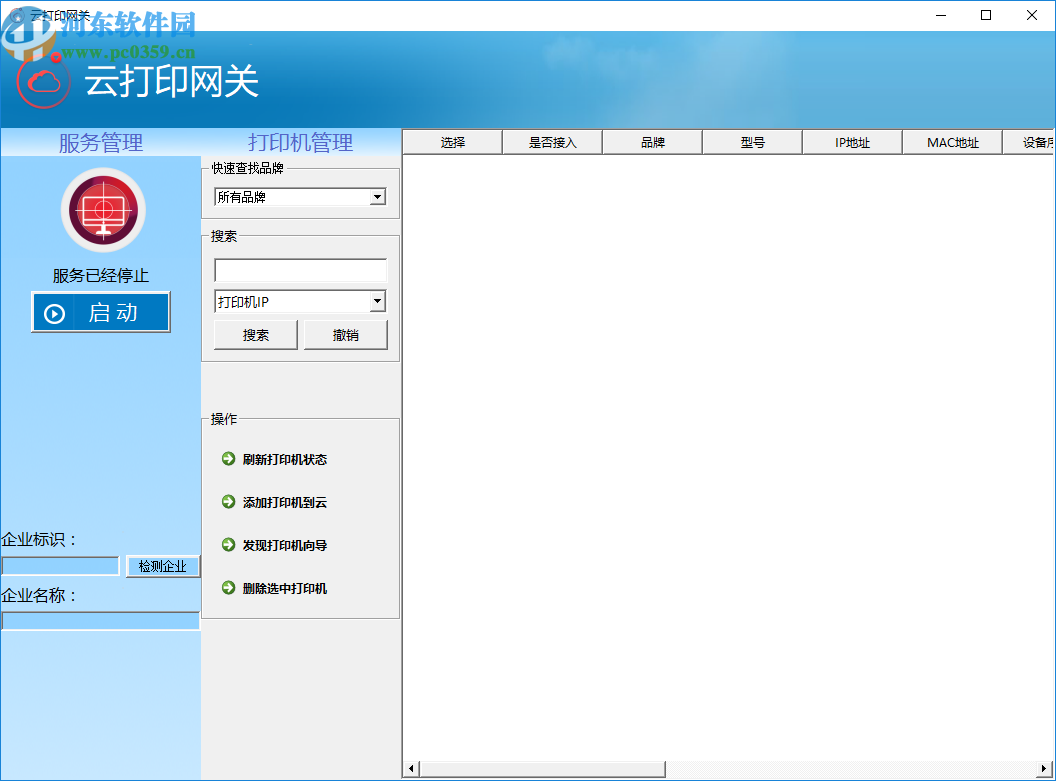Click the red target service status icon
This screenshot has width=1056, height=781.
(x=102, y=210)
